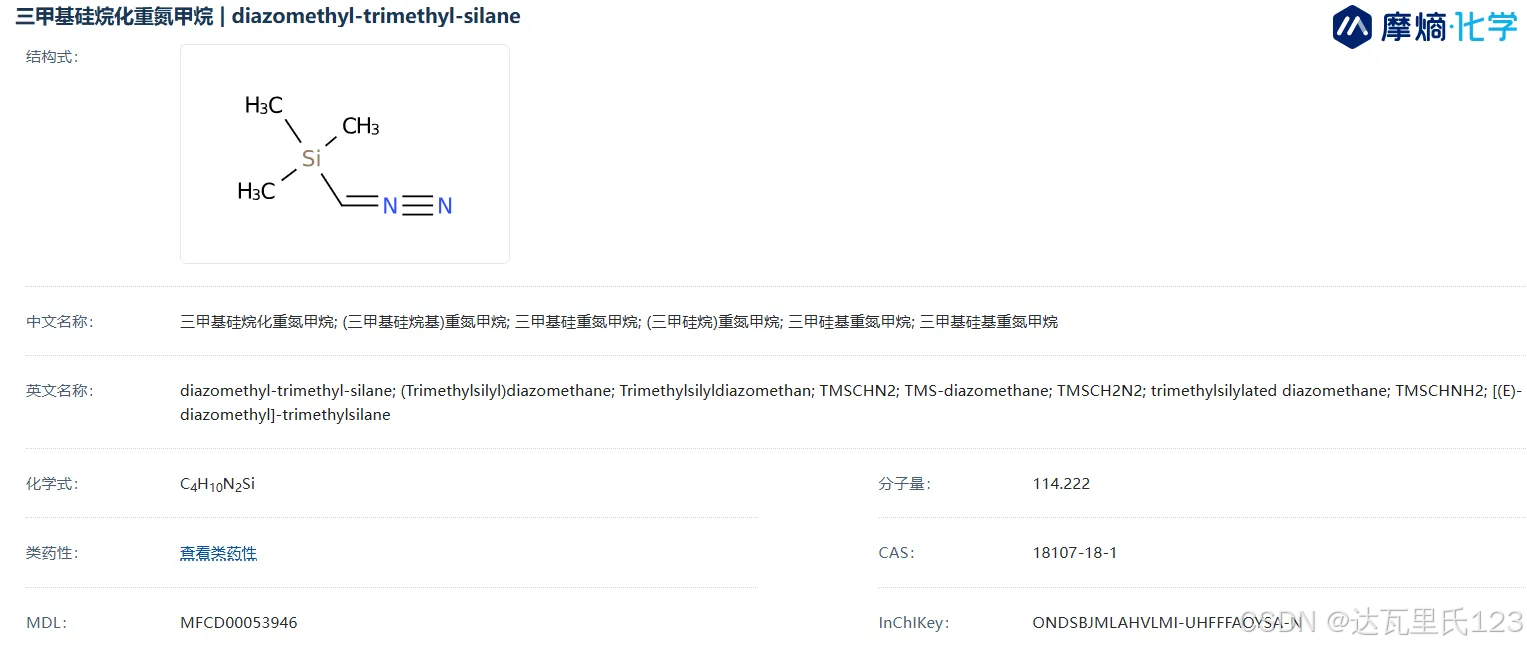This screenshot has height=648, width=1527.
Task: Click the InChIKey value ONDSBJMLAHVLMI
Action: click(1167, 623)
